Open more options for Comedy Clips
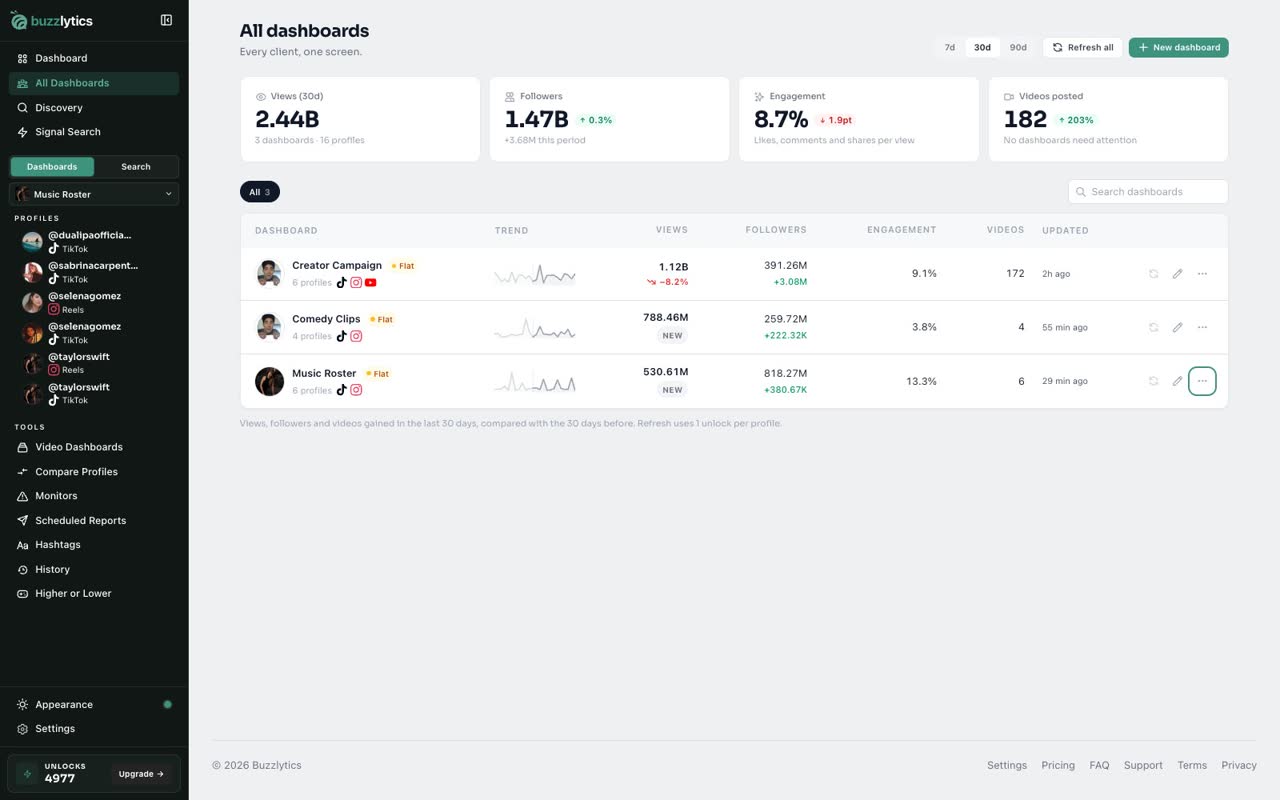Screen dimensions: 1280x800 click(x=1202, y=327)
